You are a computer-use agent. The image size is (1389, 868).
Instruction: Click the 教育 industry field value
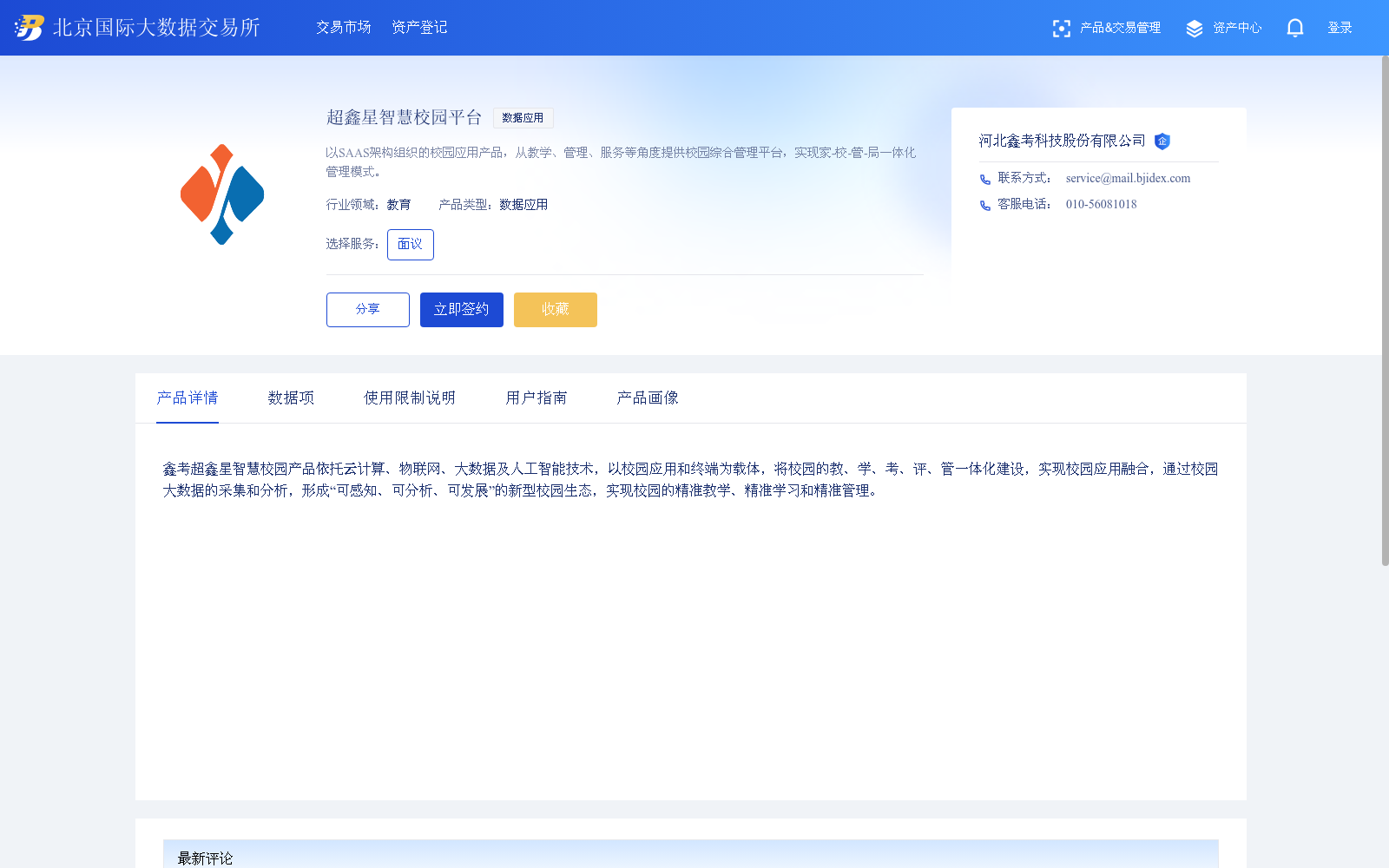[x=398, y=205]
